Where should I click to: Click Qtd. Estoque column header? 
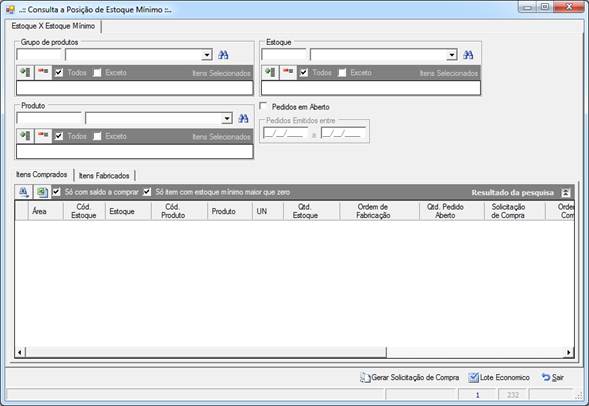point(311,211)
